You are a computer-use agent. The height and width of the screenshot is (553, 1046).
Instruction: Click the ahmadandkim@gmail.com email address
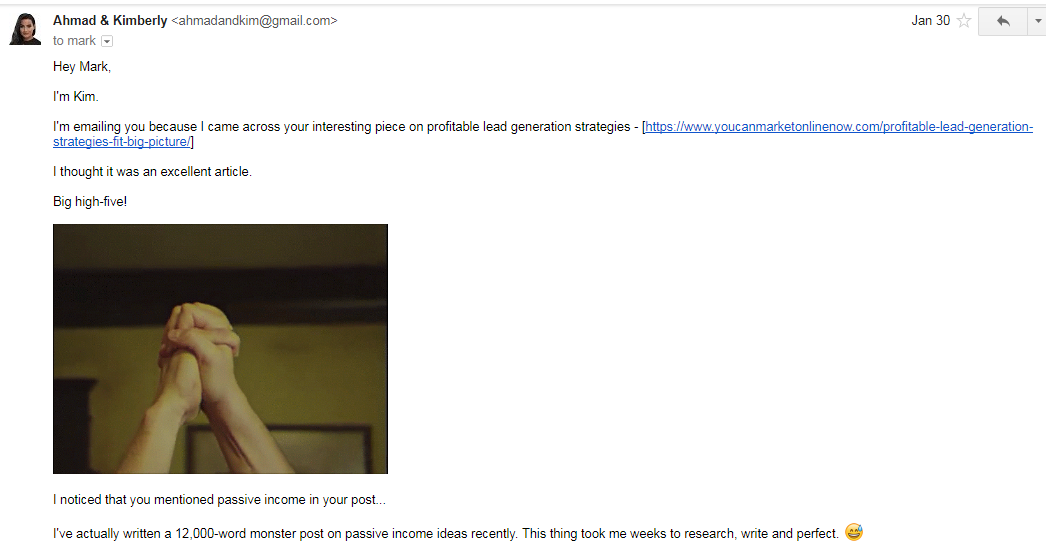(255, 20)
